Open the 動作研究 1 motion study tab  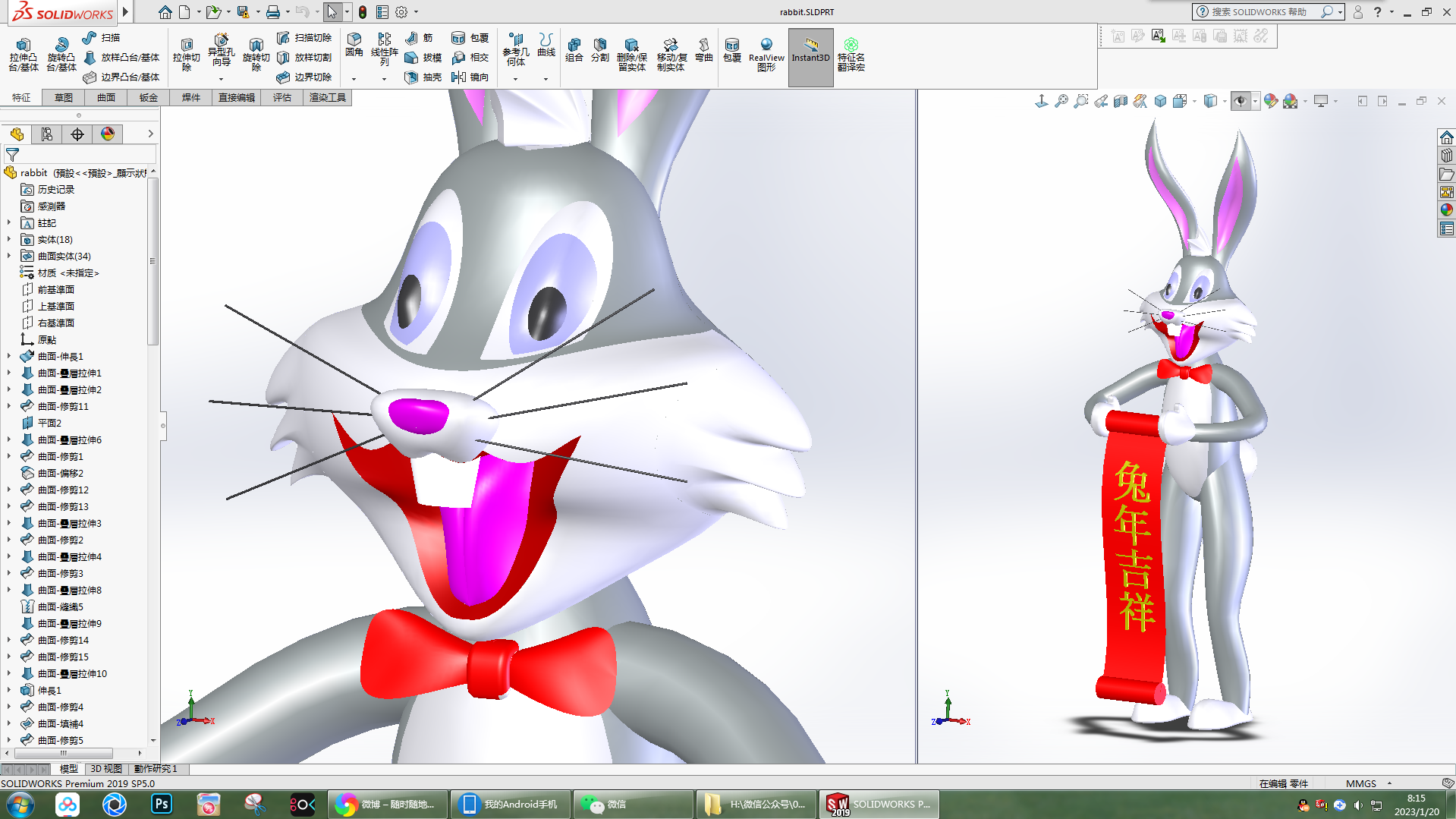pyautogui.click(x=156, y=769)
